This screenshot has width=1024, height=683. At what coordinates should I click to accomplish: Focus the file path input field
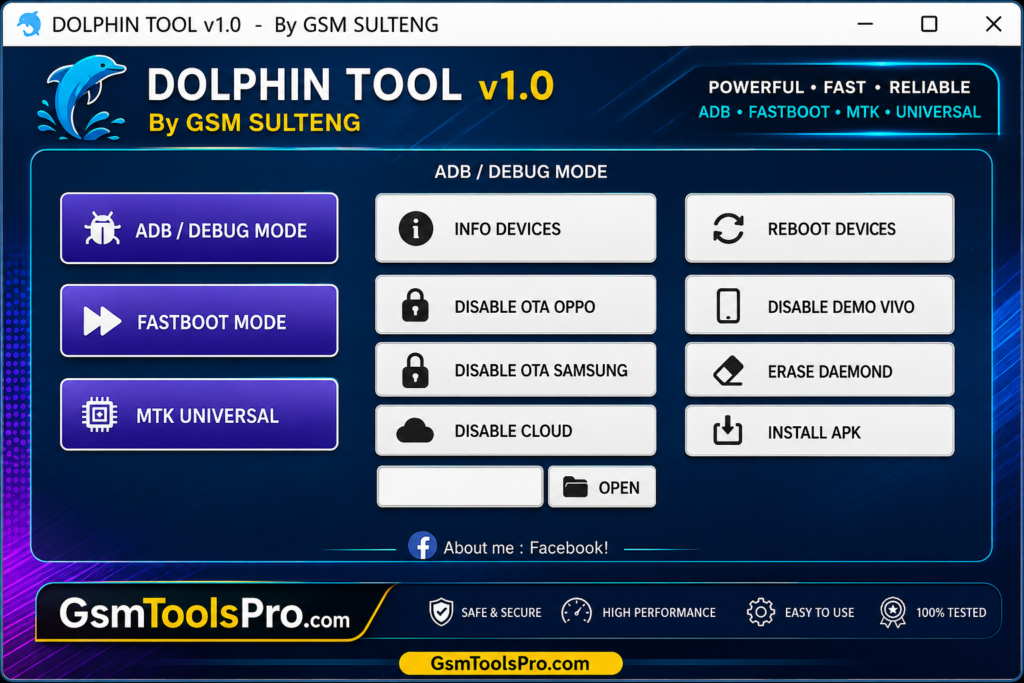tap(460, 486)
